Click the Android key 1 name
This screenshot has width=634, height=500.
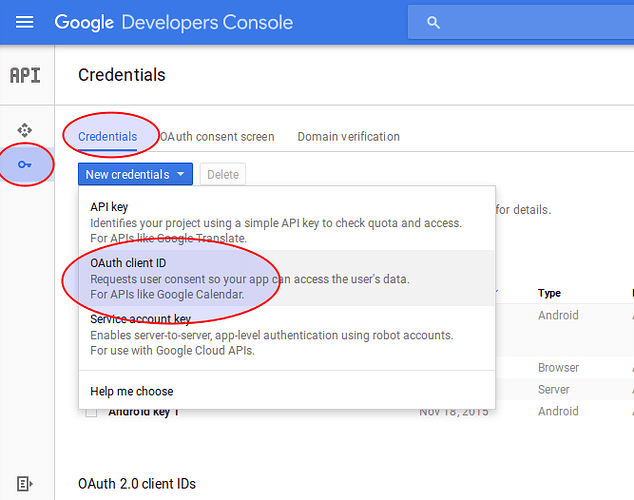143,412
